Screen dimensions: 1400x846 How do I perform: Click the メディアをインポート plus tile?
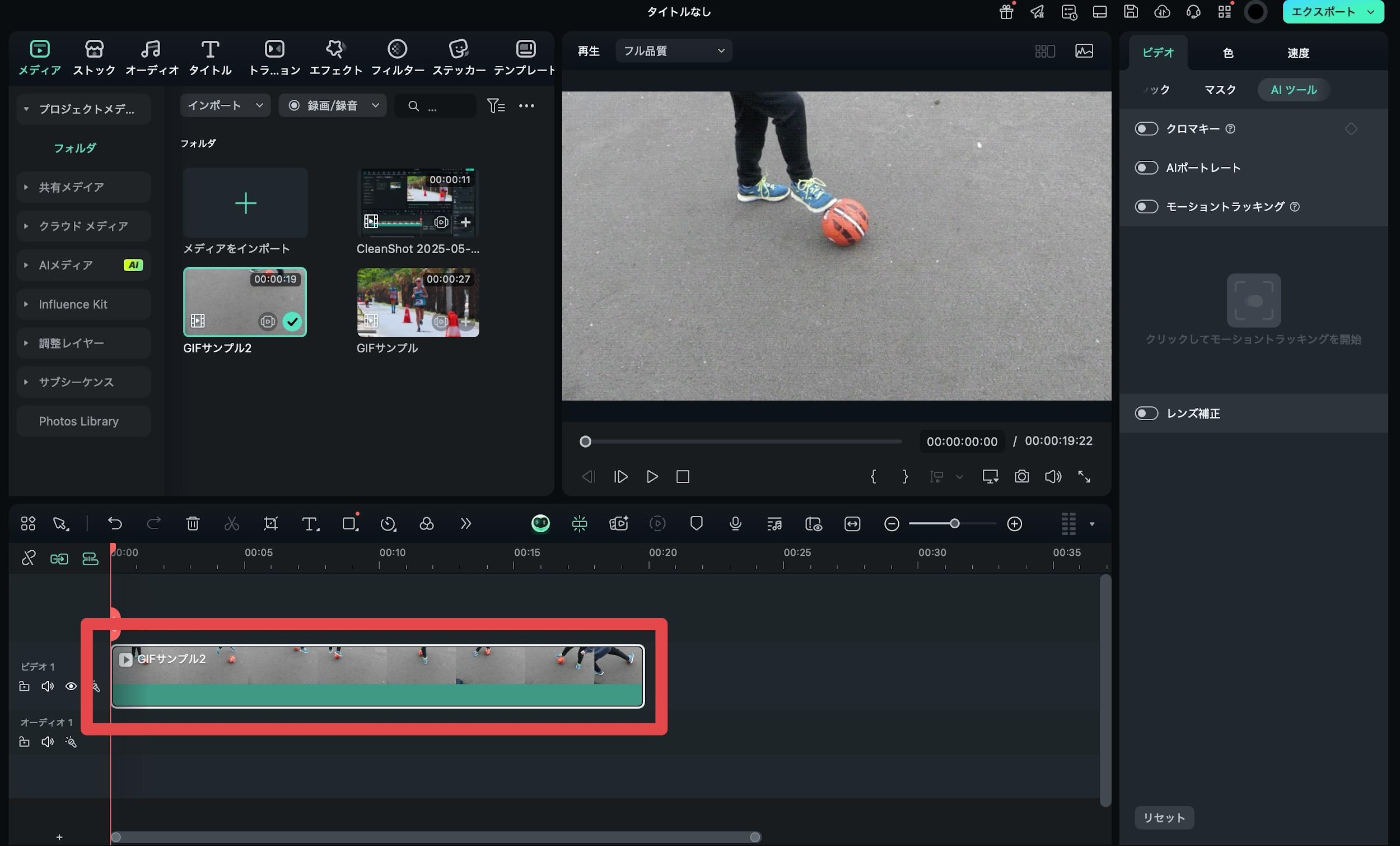coord(245,203)
